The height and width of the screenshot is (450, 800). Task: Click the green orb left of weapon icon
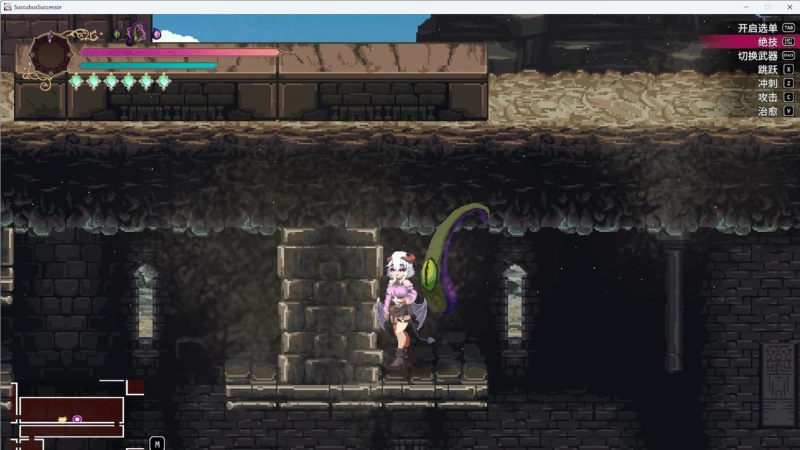117,35
